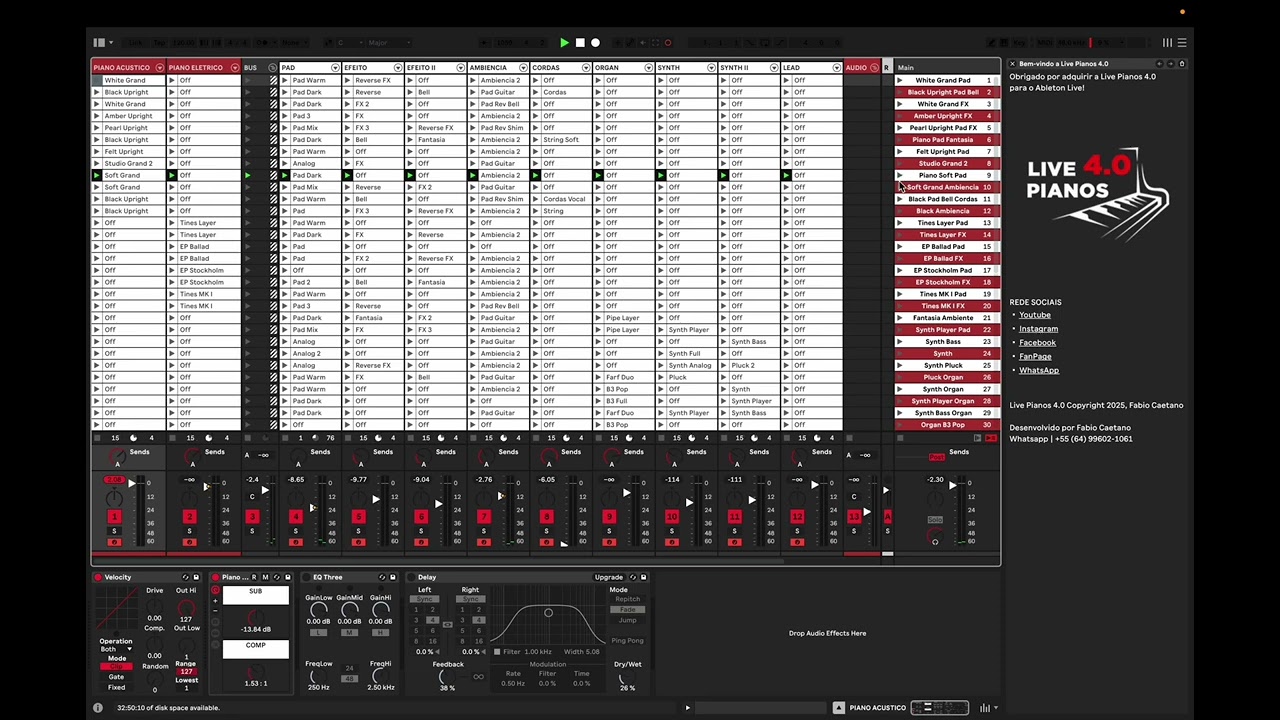Start playback with the green Play button
Screen dimensions: 1280x720
tap(564, 43)
